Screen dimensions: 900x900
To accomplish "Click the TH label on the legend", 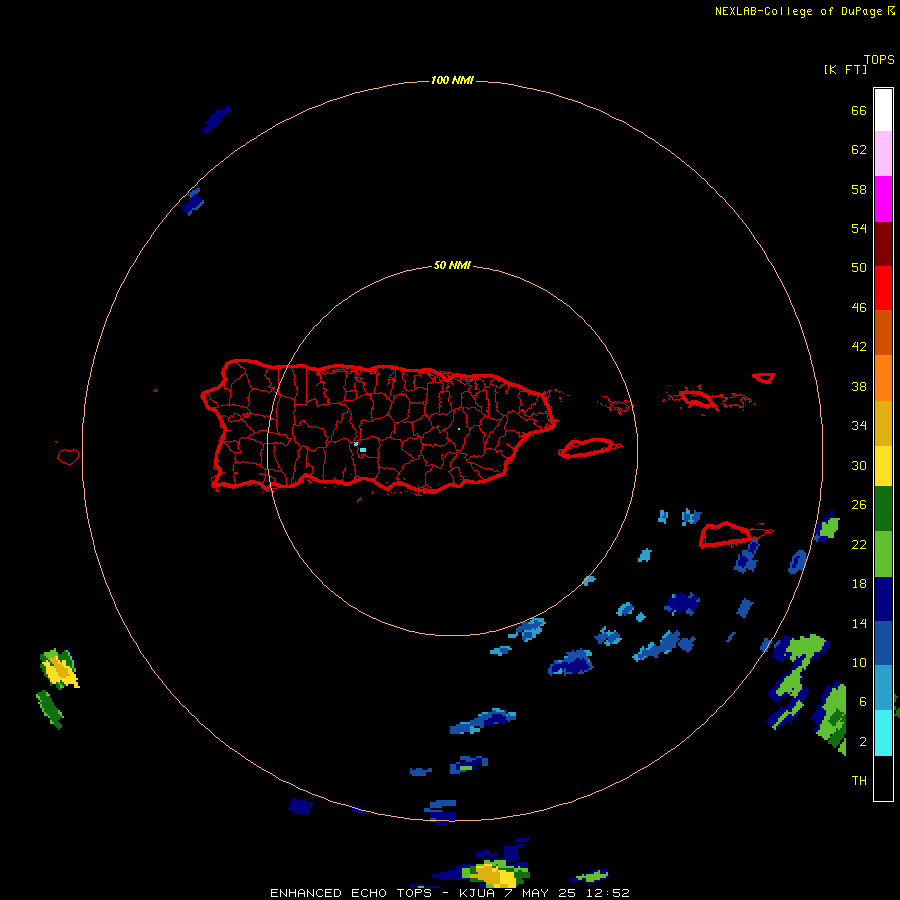I will click(859, 781).
